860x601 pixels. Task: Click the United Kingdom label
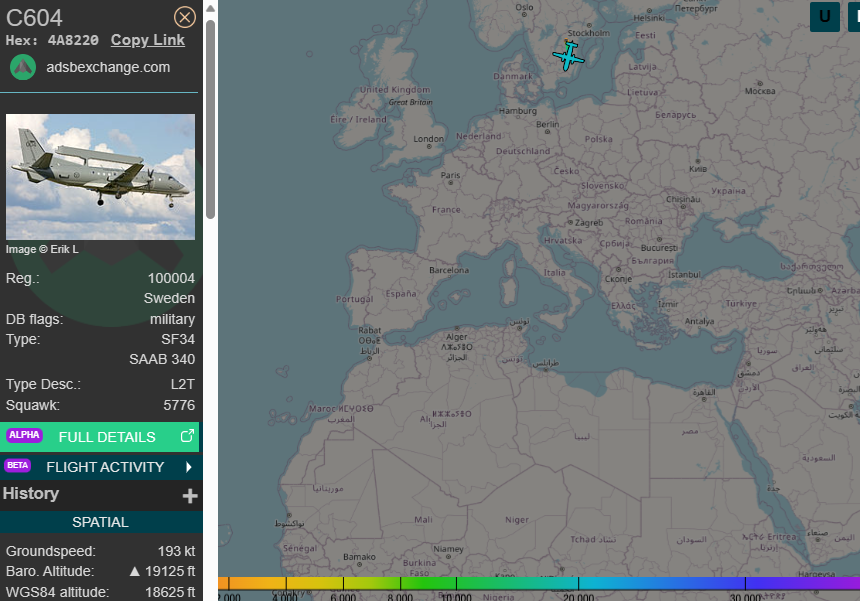point(395,90)
